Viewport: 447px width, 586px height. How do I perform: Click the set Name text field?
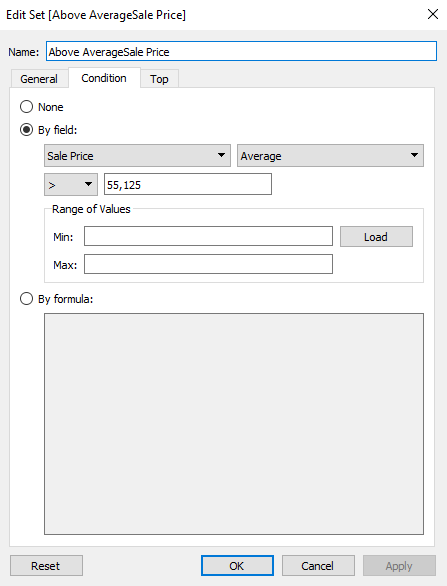pos(241,51)
